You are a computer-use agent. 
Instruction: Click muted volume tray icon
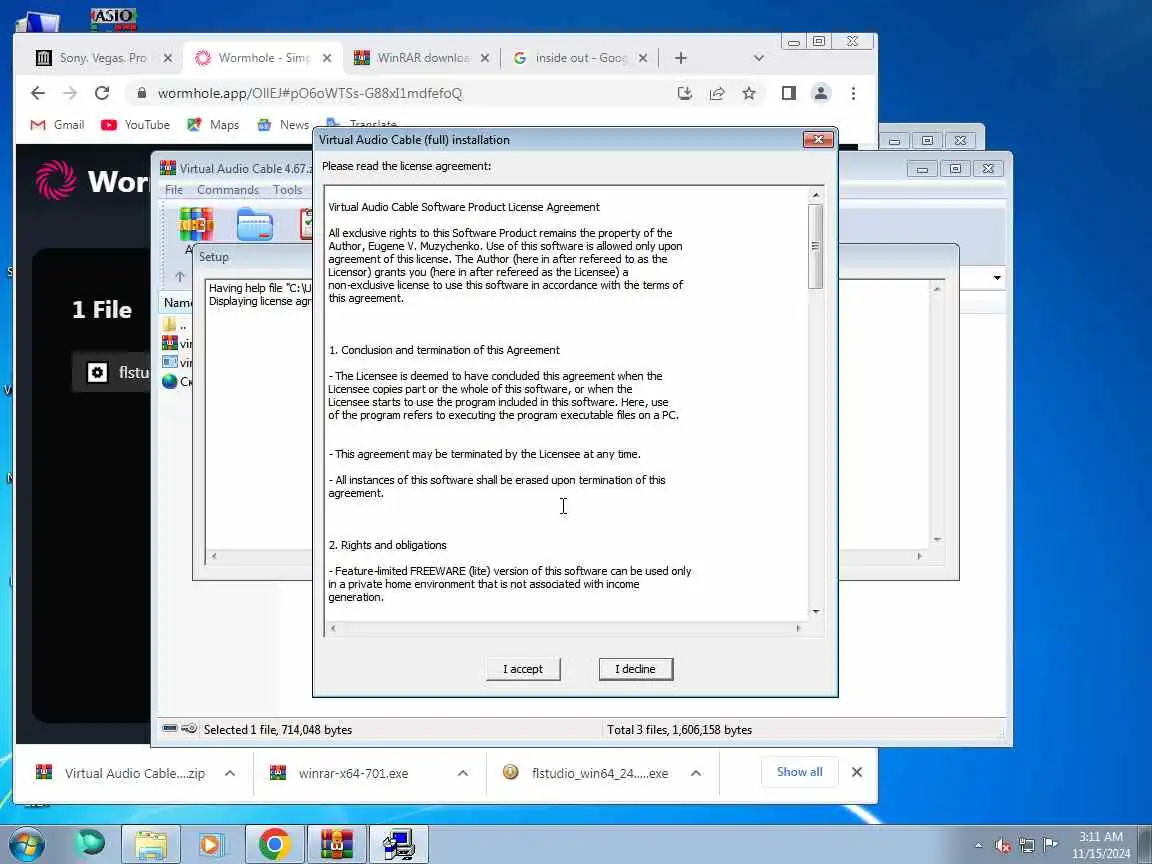(1003, 846)
